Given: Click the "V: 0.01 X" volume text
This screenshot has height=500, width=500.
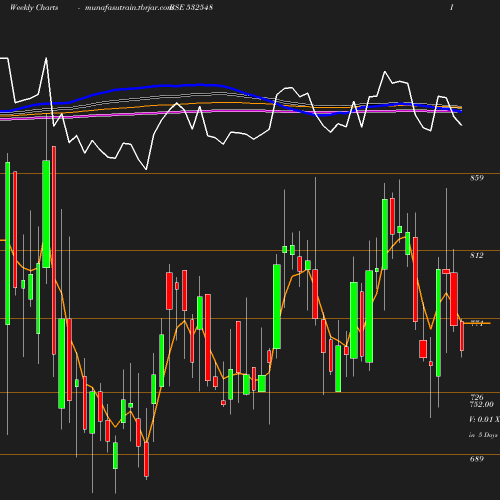Looking at the screenshot, I should (x=484, y=419).
